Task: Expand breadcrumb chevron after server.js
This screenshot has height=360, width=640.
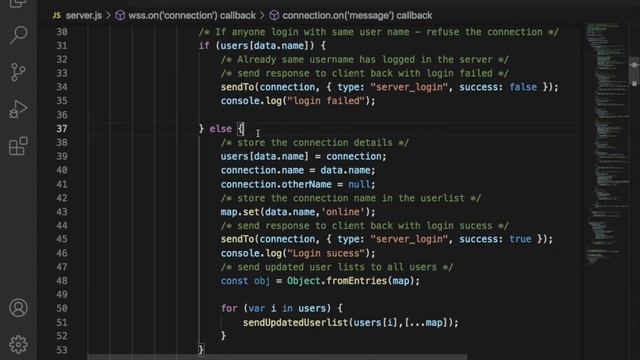Action: tap(109, 16)
